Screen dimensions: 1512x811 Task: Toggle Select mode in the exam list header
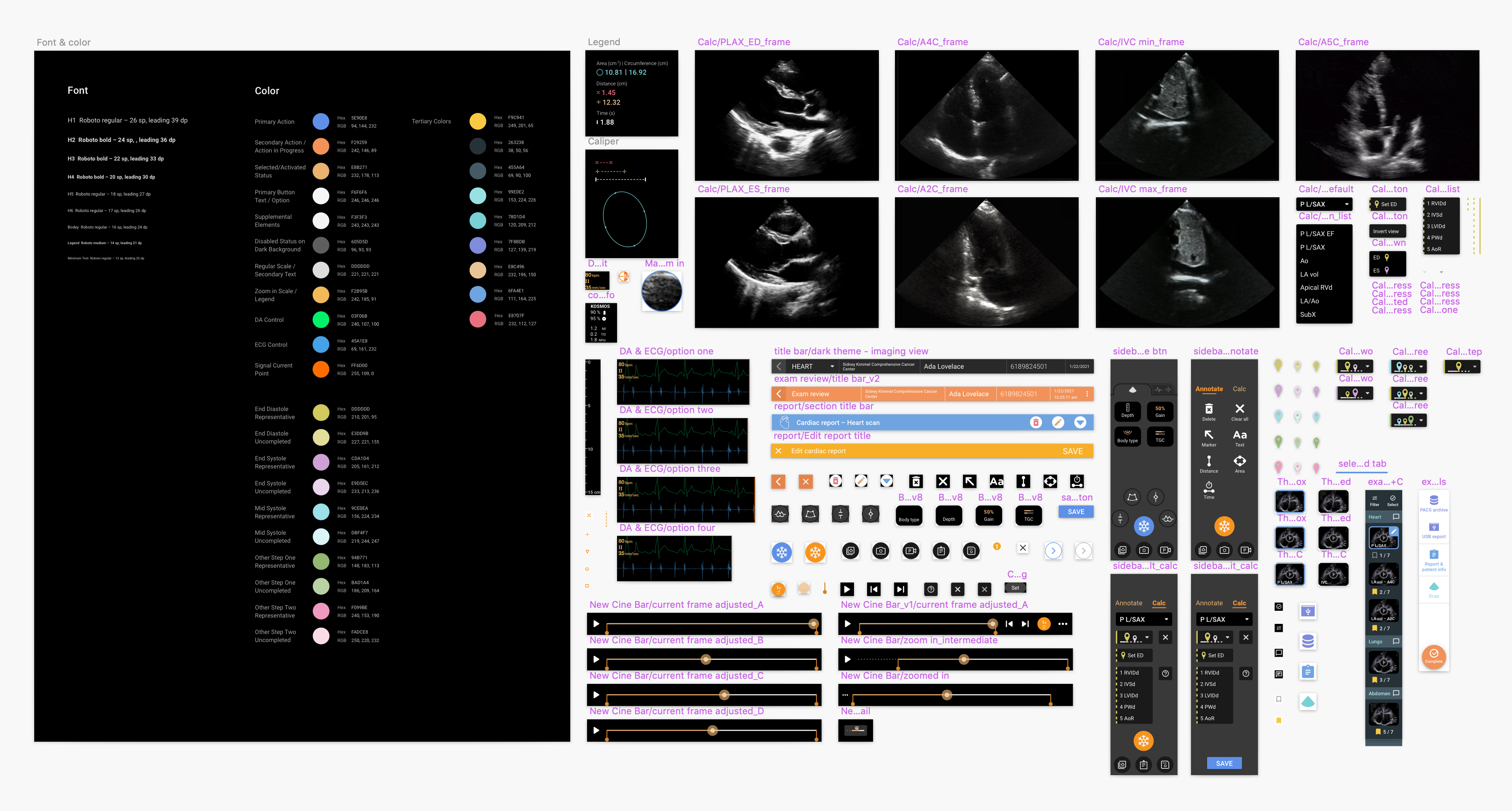[x=1392, y=500]
